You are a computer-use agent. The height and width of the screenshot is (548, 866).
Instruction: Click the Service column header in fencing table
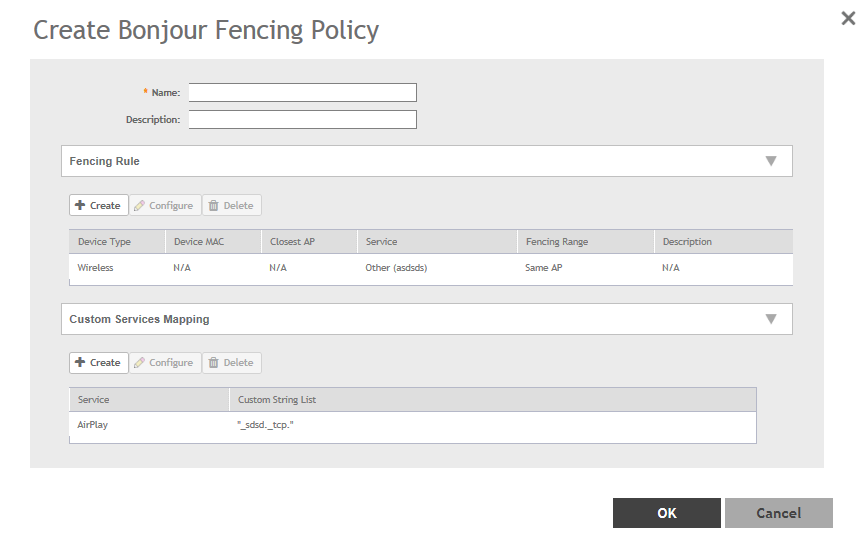(381, 242)
